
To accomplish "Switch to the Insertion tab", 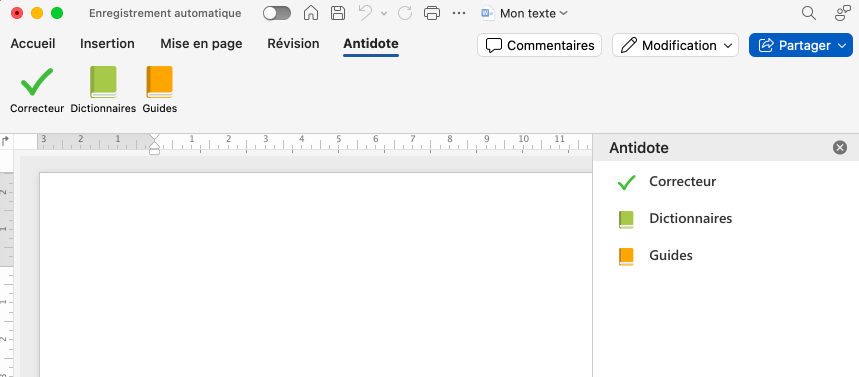I will click(107, 44).
